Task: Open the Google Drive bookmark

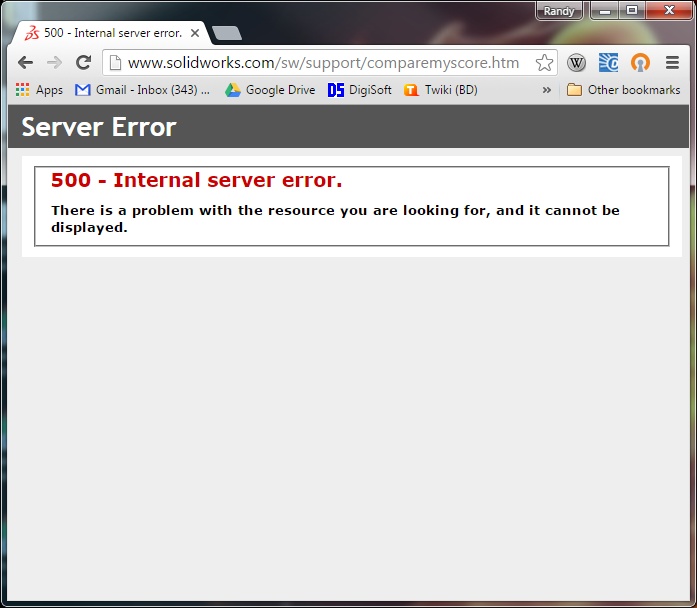Action: click(x=270, y=90)
